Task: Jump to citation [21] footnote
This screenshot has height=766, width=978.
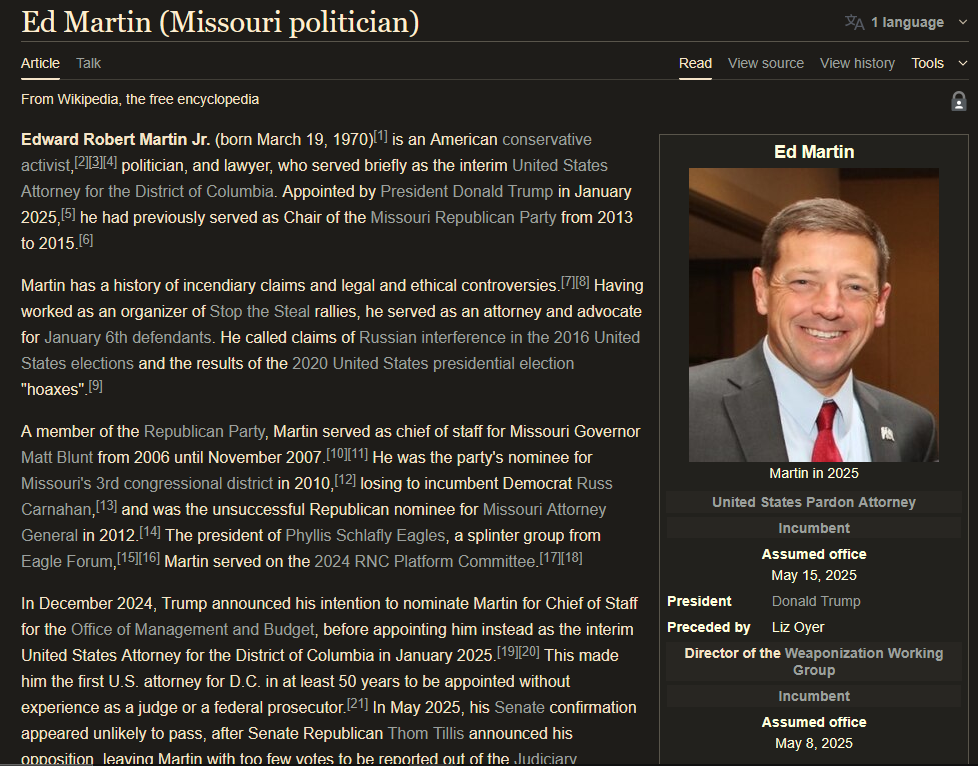Action: coord(357,704)
